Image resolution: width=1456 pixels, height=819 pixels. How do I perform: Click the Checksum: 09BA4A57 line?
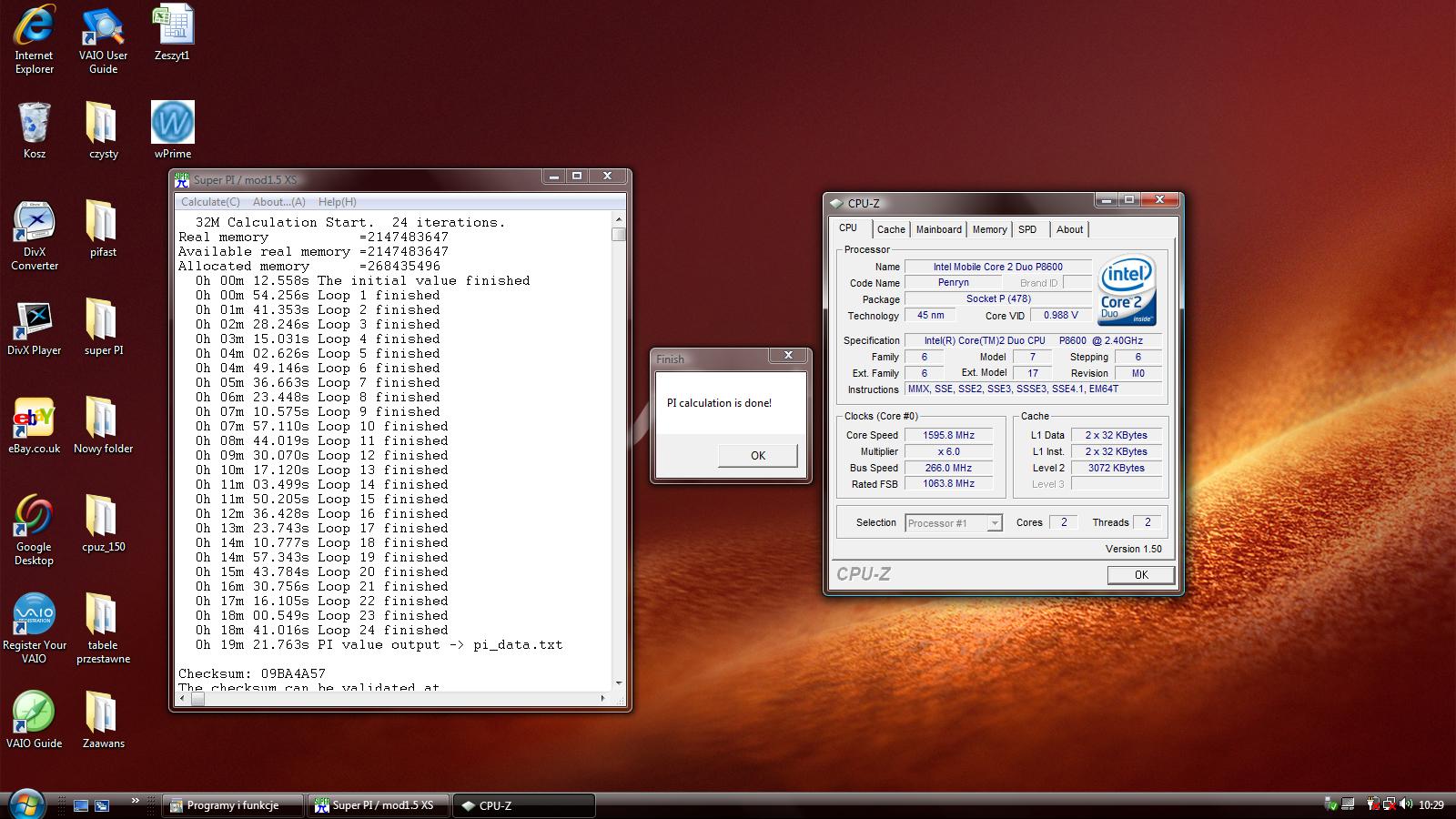pyautogui.click(x=252, y=673)
